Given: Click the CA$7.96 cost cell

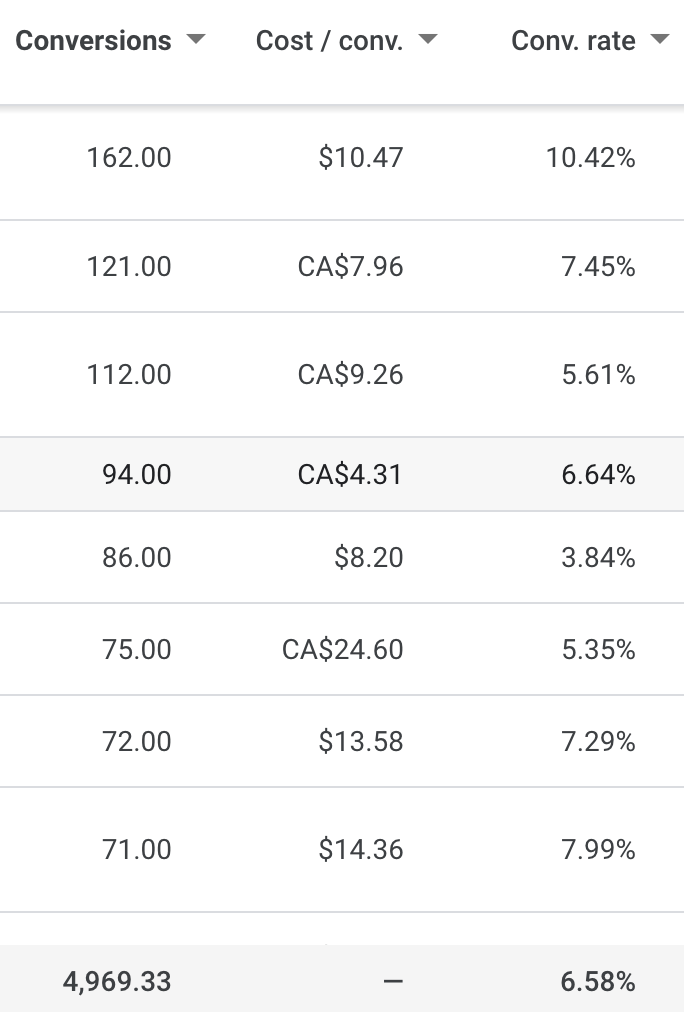Looking at the screenshot, I should (x=350, y=267).
